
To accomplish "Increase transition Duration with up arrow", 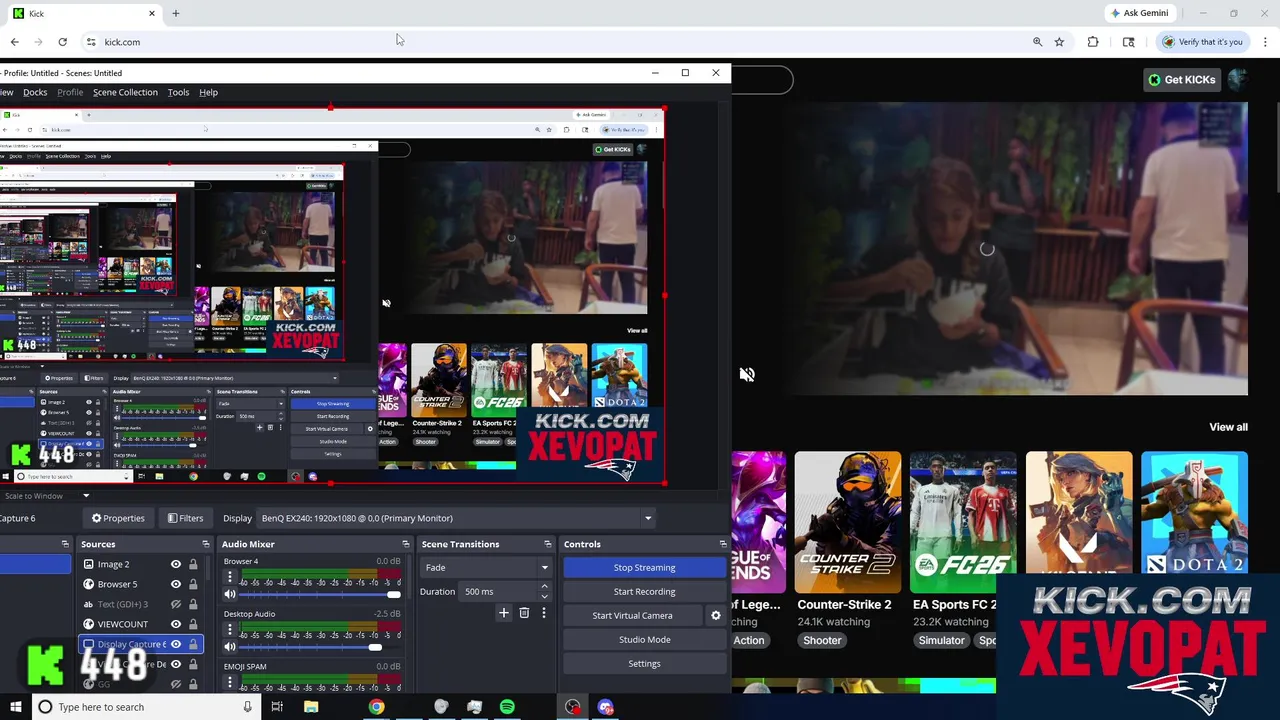I will [545, 587].
